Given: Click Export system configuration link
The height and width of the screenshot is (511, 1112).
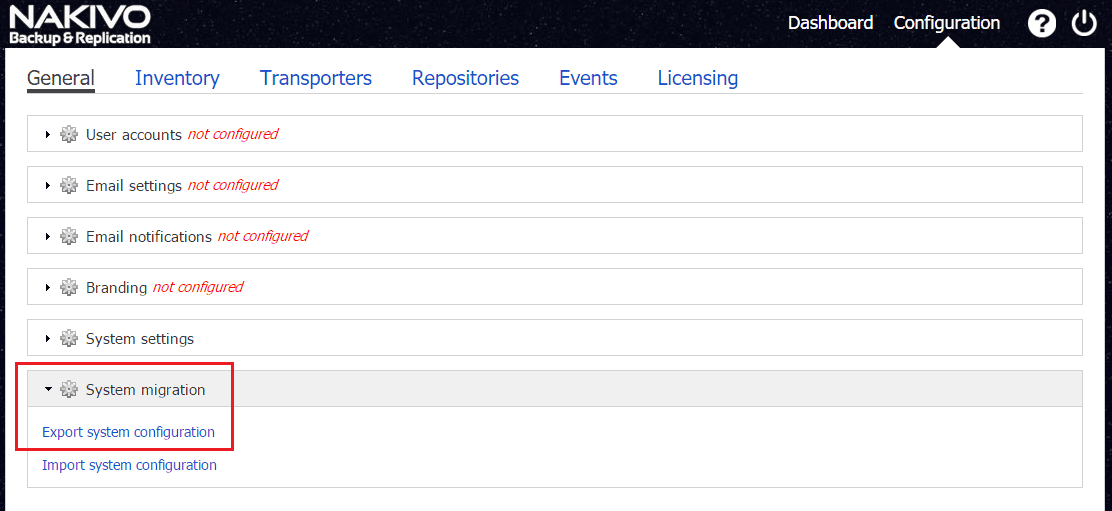Looking at the screenshot, I should click(128, 432).
